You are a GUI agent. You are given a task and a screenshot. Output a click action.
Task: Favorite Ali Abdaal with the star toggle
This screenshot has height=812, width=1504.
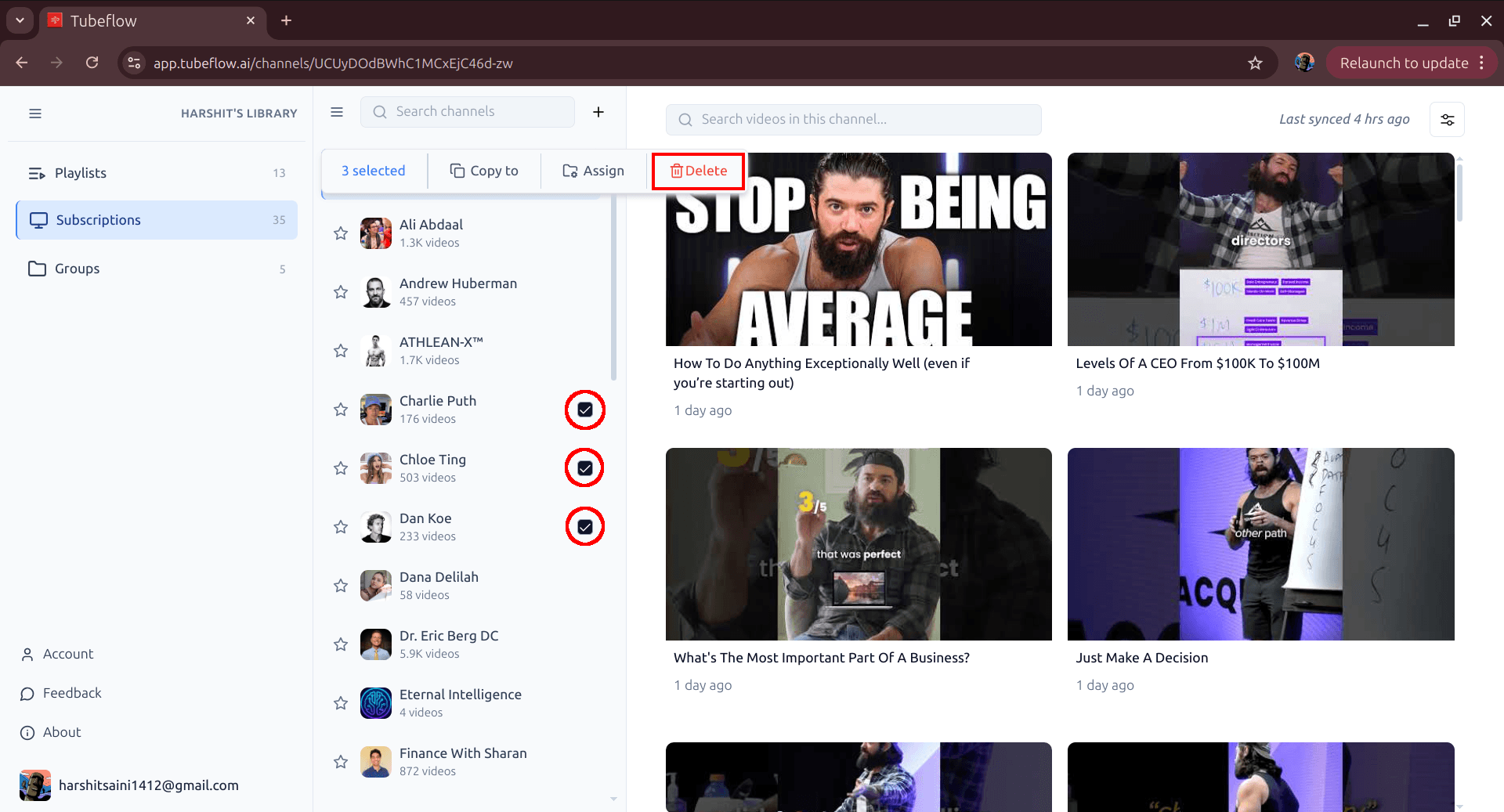340,233
